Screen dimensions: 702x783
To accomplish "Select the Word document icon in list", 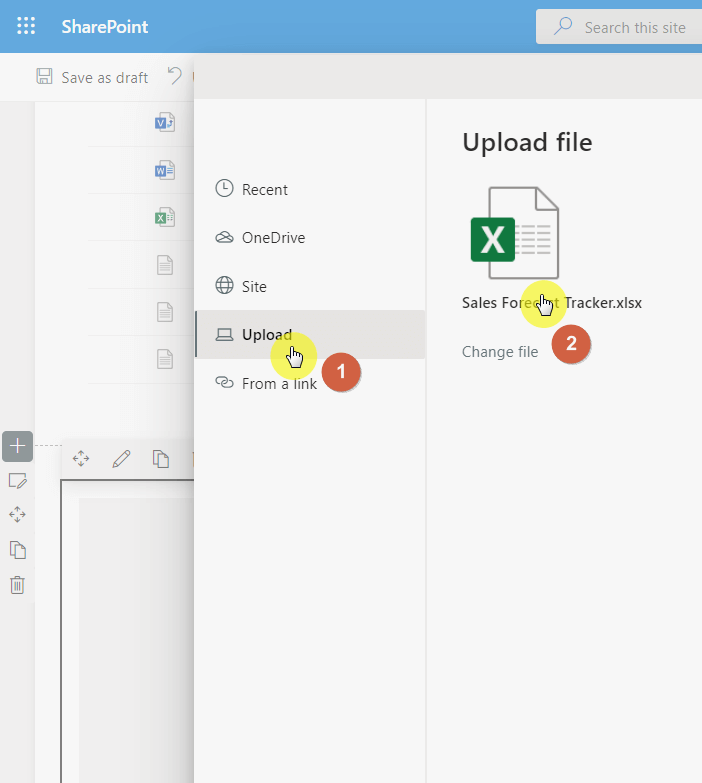I will pos(165,170).
